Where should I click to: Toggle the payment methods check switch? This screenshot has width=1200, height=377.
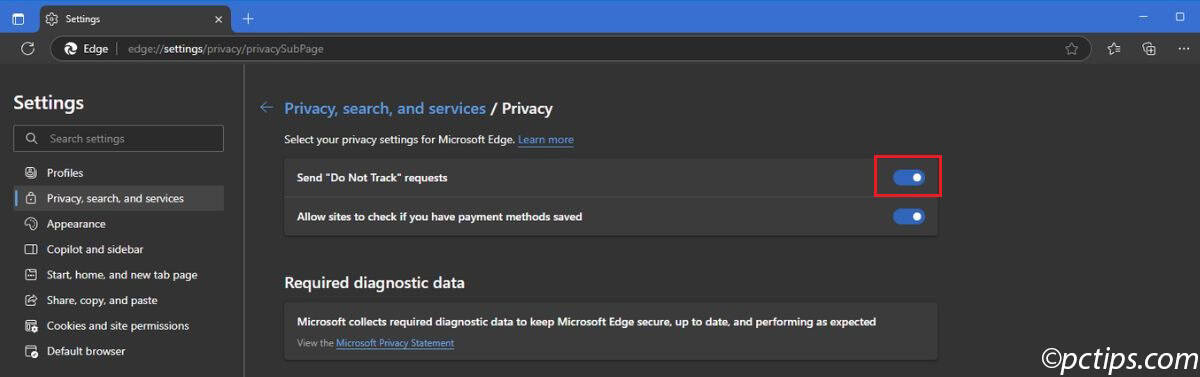click(x=909, y=216)
